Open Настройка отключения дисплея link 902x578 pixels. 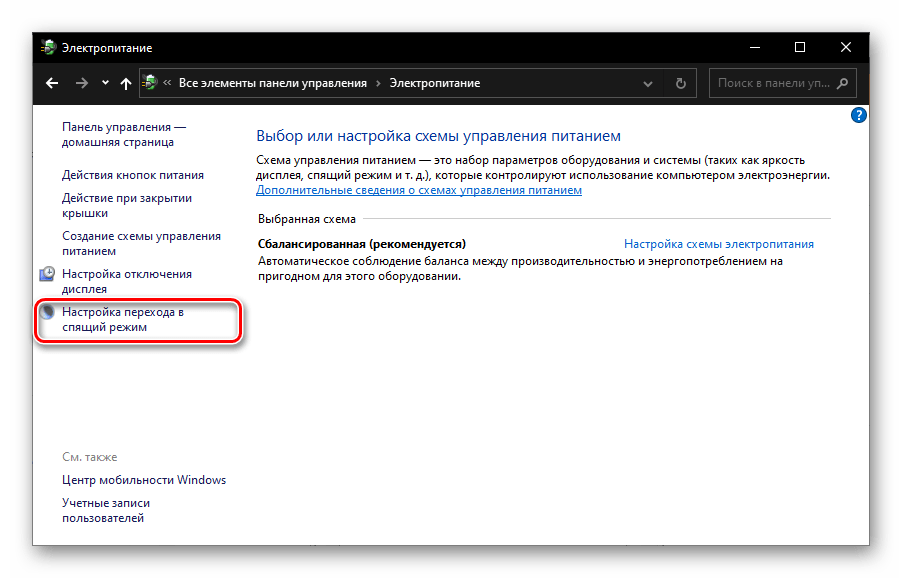[127, 281]
